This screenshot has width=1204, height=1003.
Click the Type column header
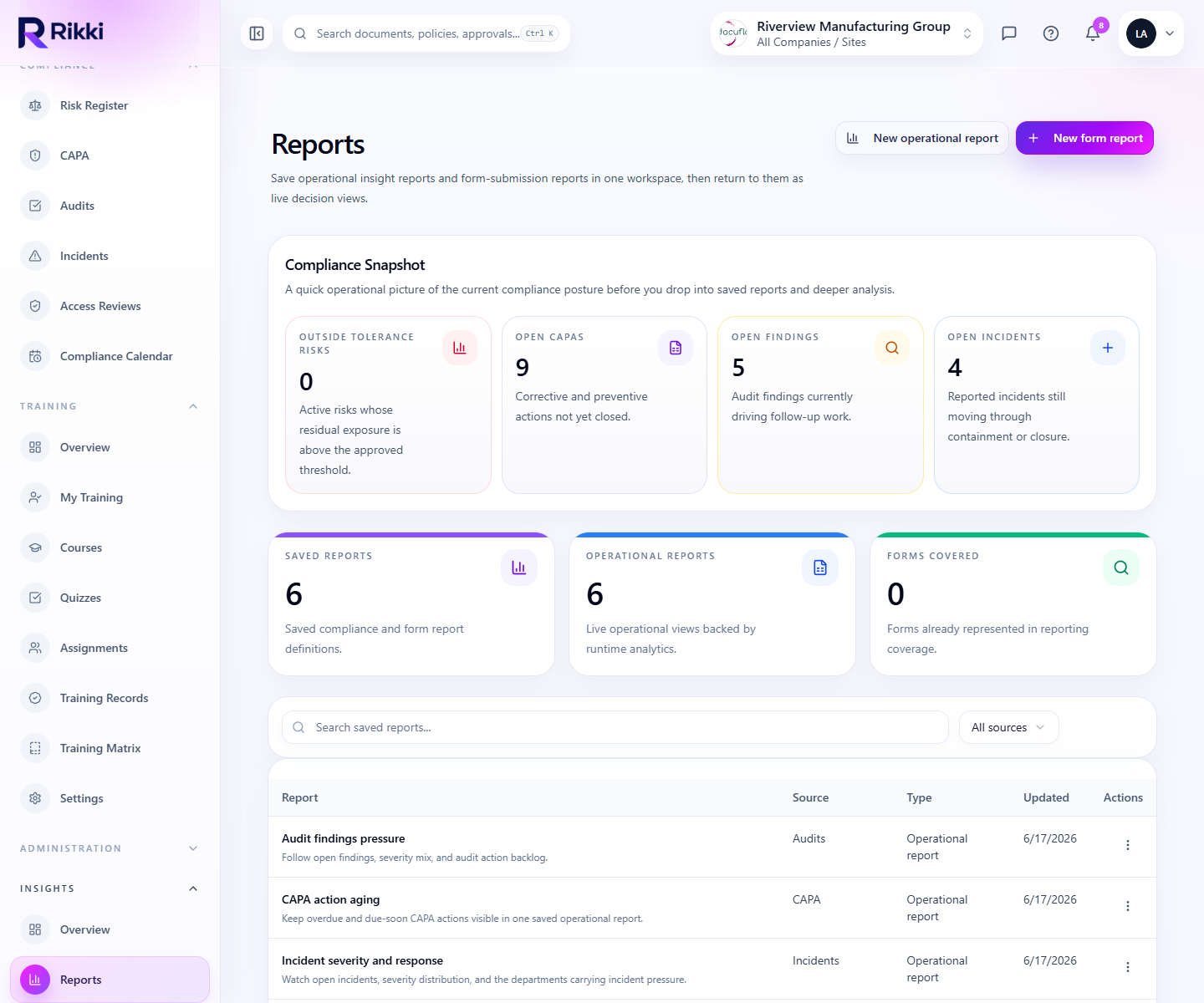919,797
